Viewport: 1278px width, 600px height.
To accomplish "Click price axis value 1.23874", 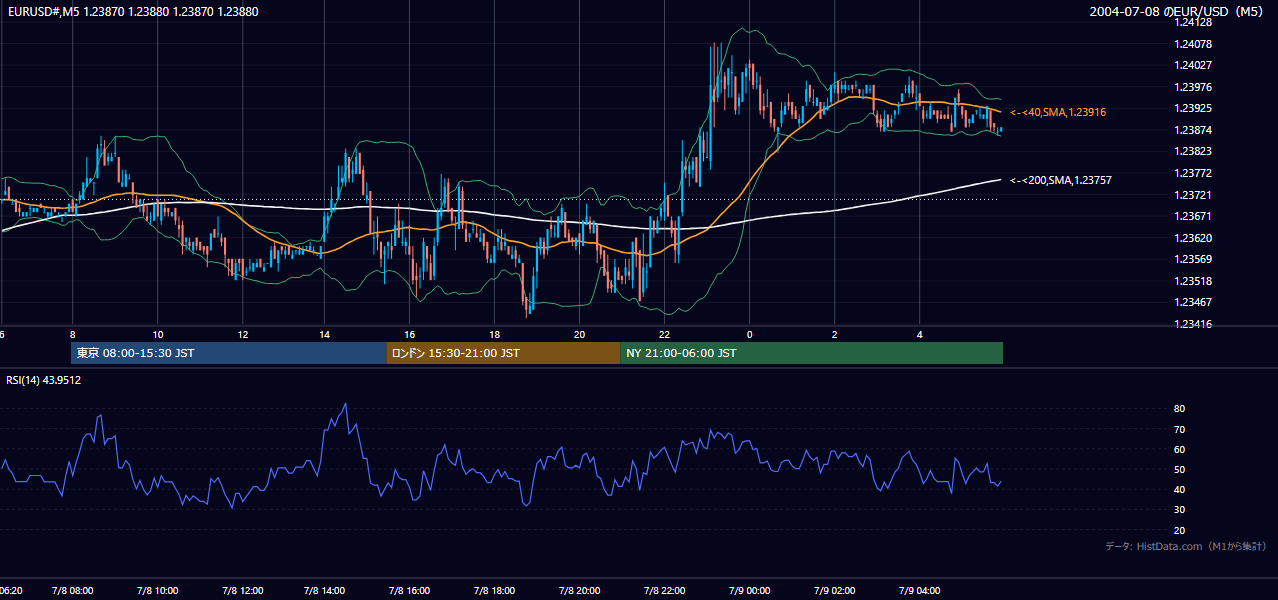I will (1193, 130).
